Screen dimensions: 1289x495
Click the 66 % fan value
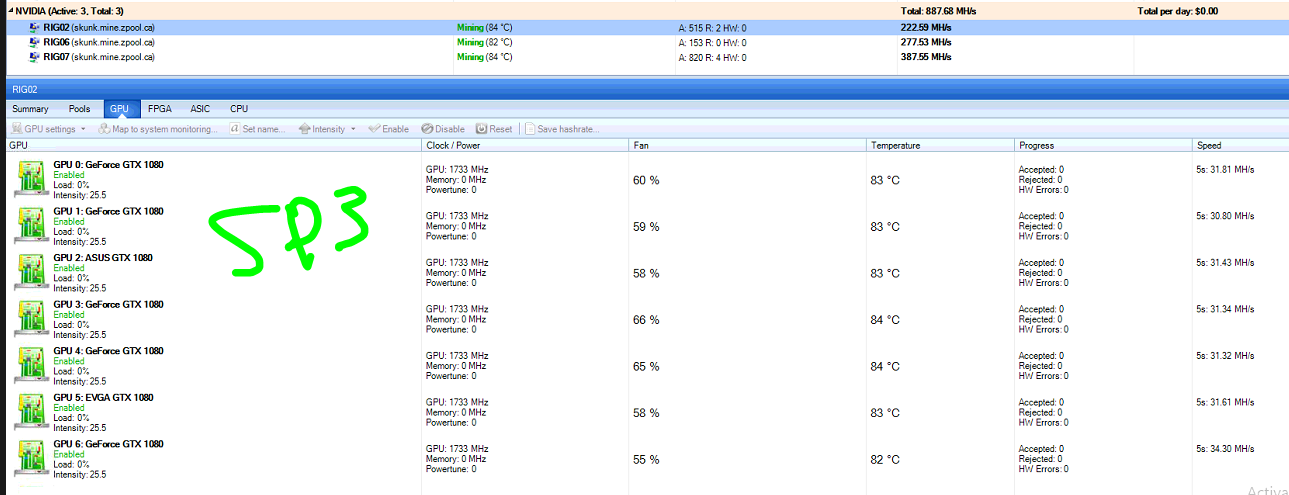[x=646, y=320]
